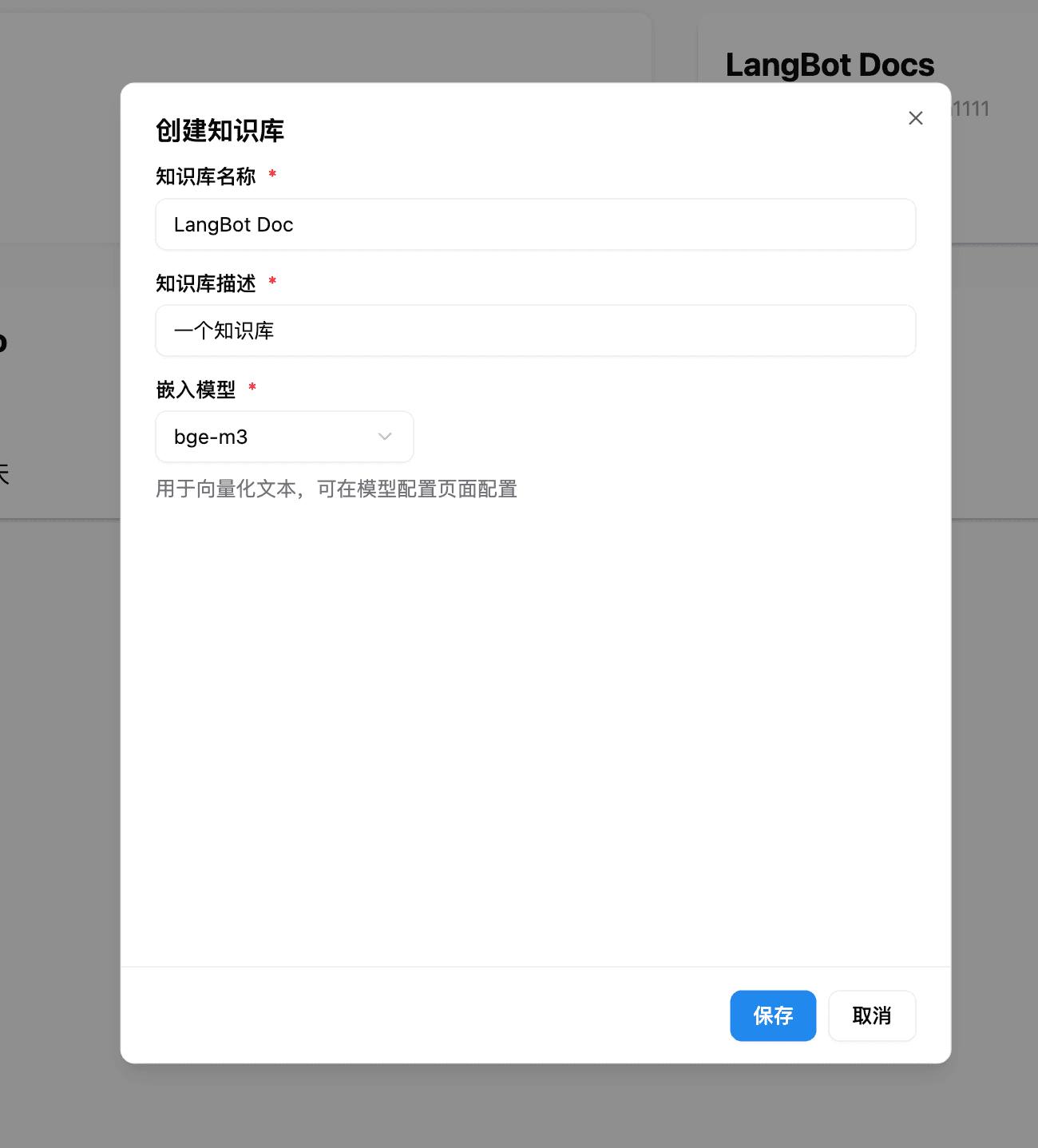Viewport: 1038px width, 1148px height.
Task: Select the LangBot Docs card in background
Action: click(x=829, y=64)
